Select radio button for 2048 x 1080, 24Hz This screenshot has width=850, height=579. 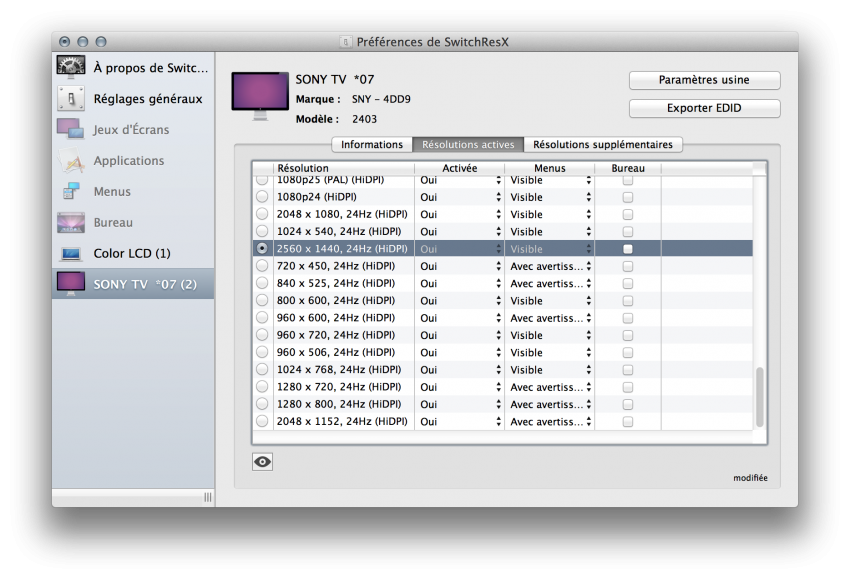(262, 214)
